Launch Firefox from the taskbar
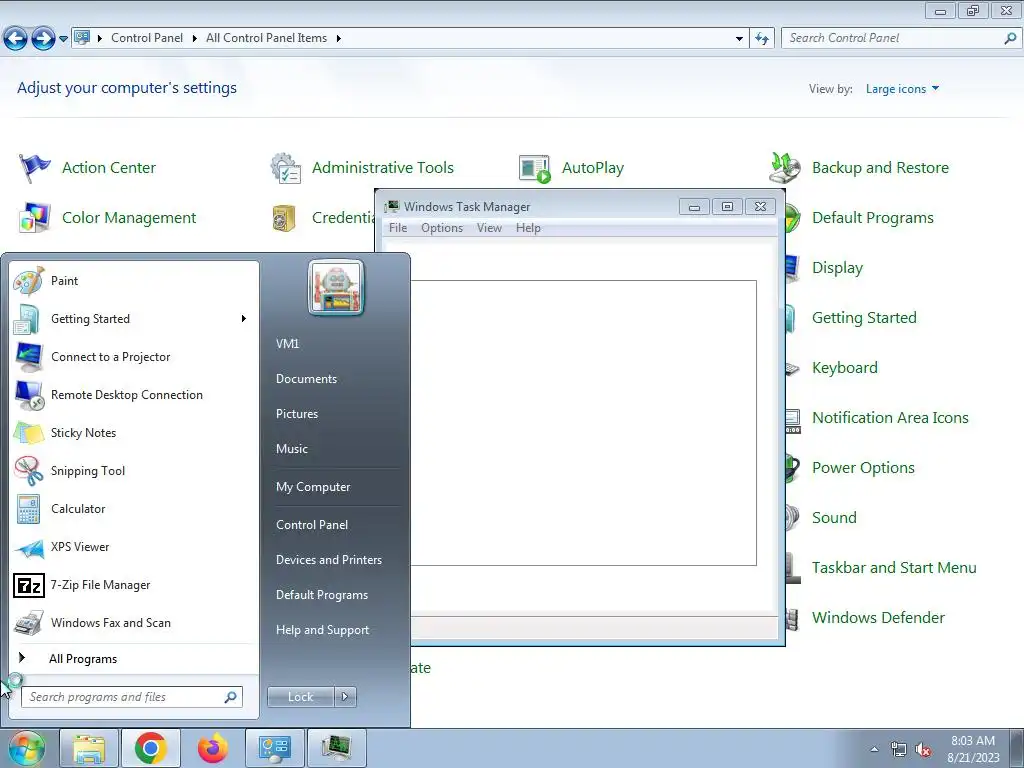The height and width of the screenshot is (768, 1024). (213, 748)
